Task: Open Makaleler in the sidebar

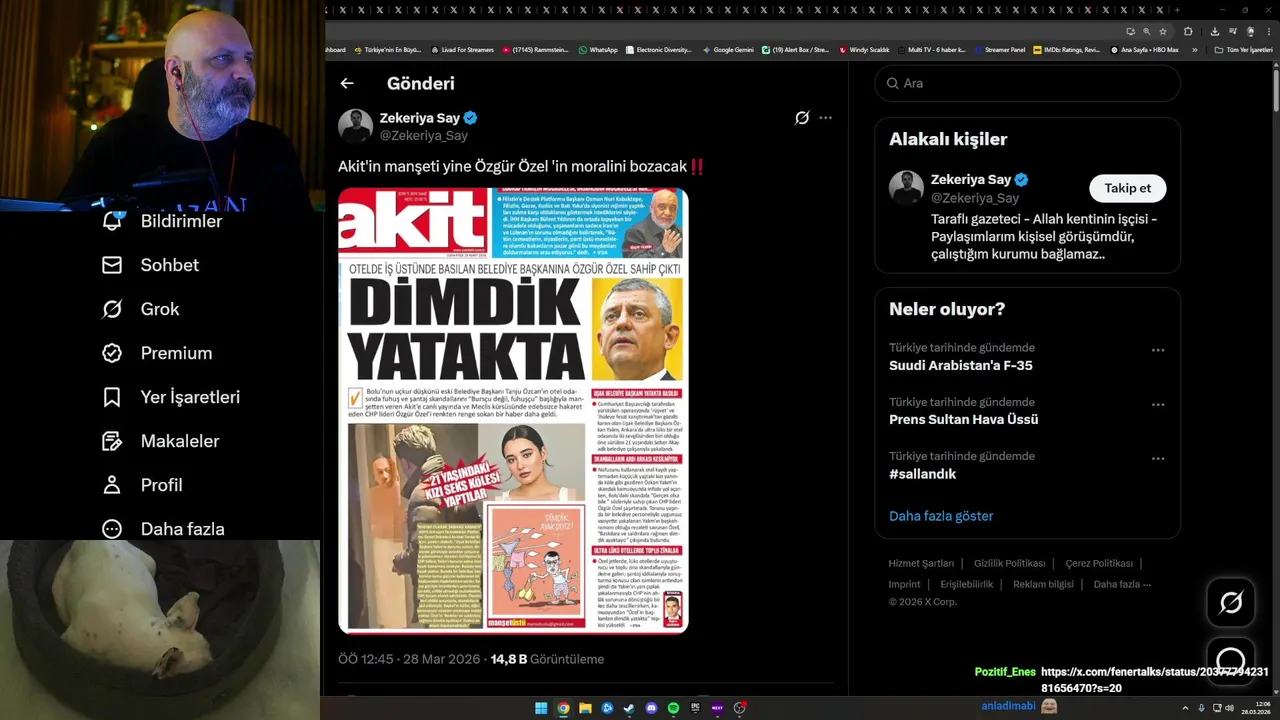Action: tap(160, 441)
